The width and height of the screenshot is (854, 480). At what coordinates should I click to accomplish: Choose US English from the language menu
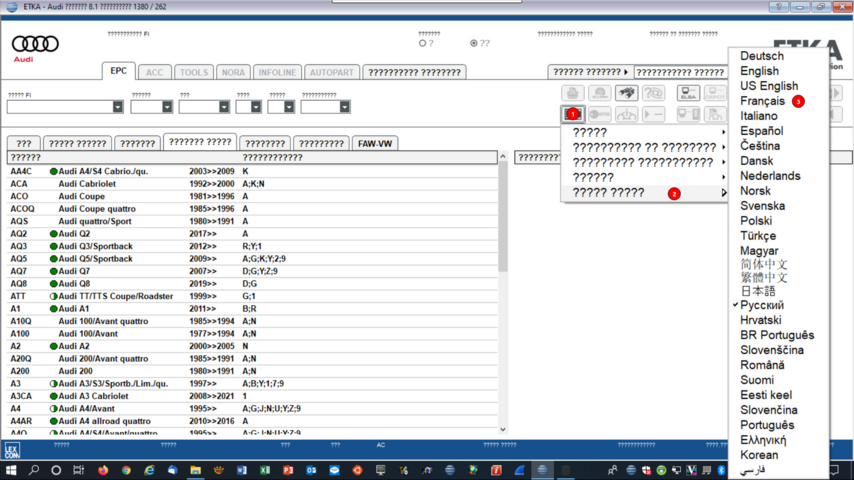[768, 86]
